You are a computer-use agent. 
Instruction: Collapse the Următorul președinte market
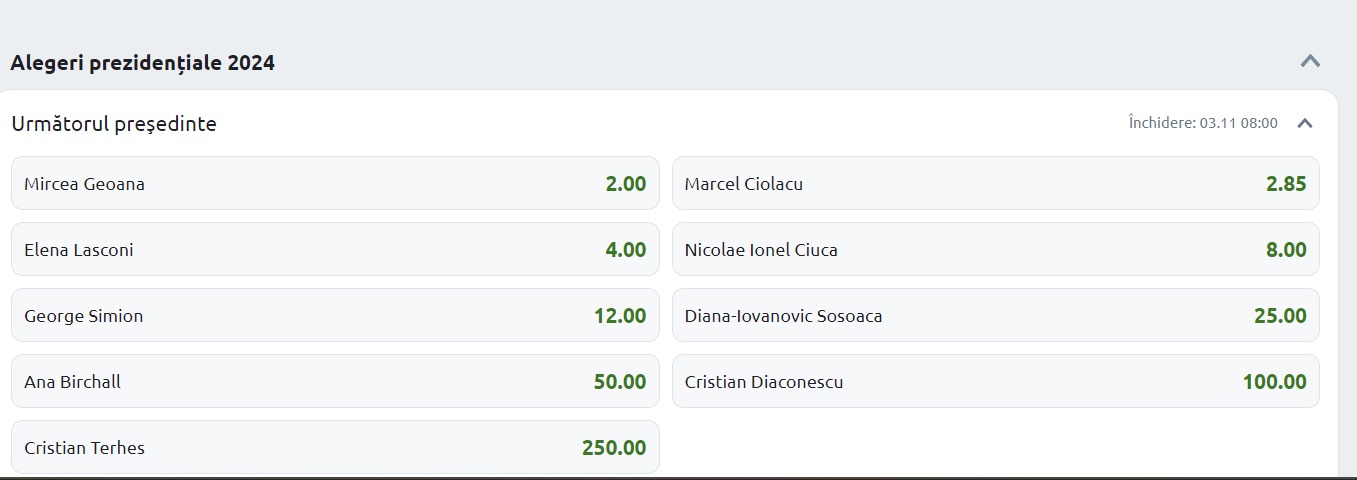tap(1304, 123)
